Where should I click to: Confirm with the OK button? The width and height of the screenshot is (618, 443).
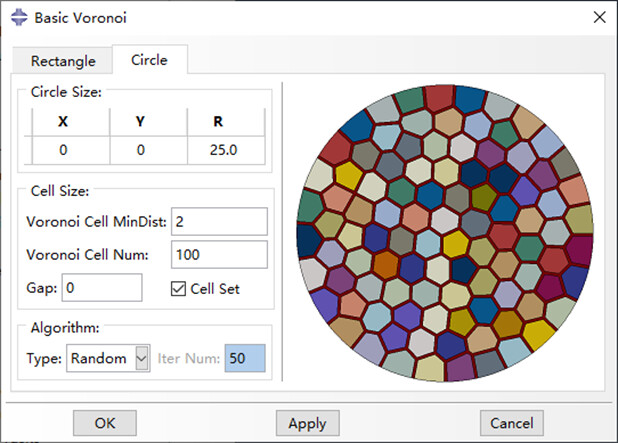tap(105, 423)
